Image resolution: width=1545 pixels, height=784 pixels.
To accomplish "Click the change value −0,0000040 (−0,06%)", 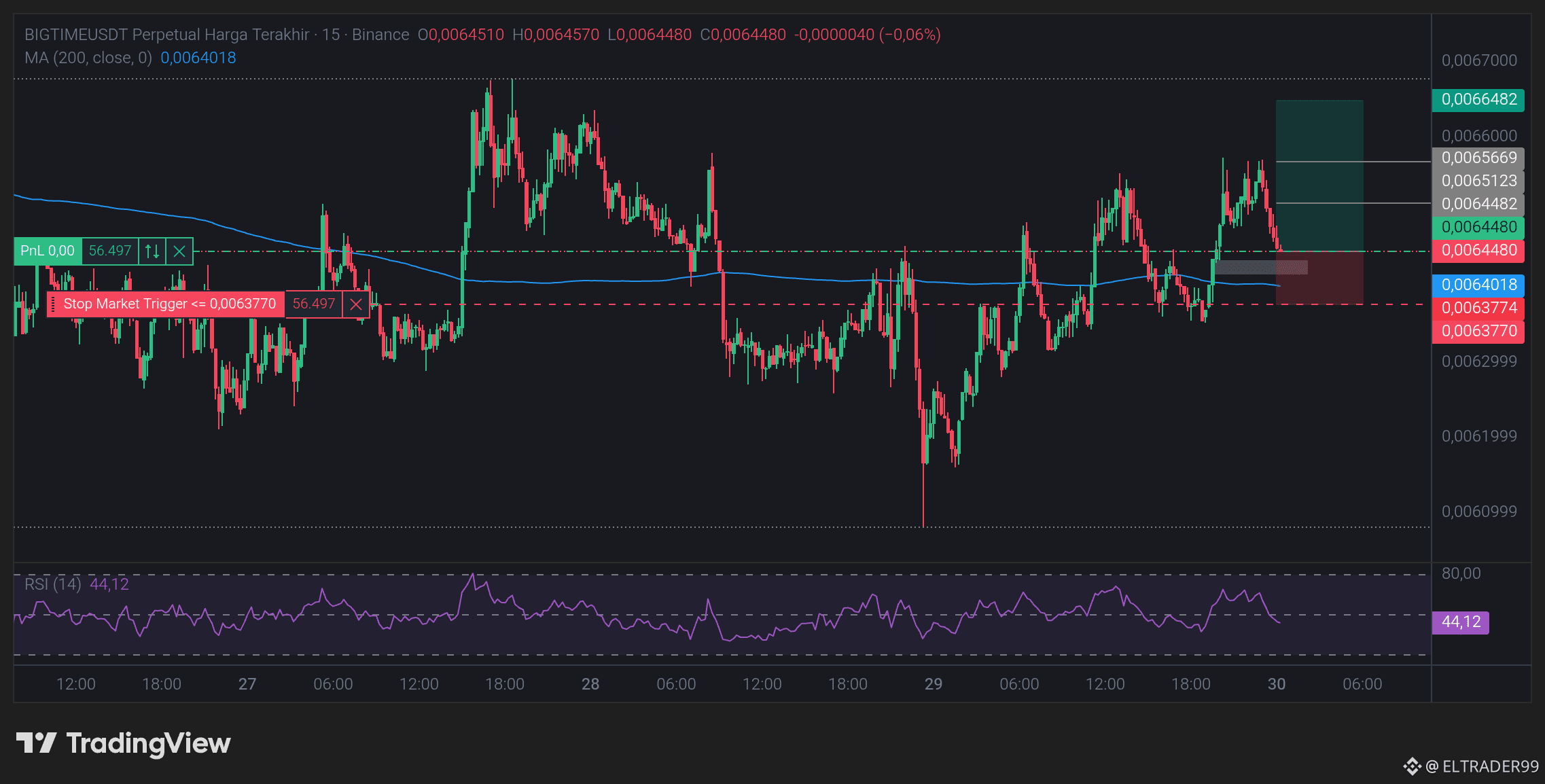I will (x=868, y=35).
